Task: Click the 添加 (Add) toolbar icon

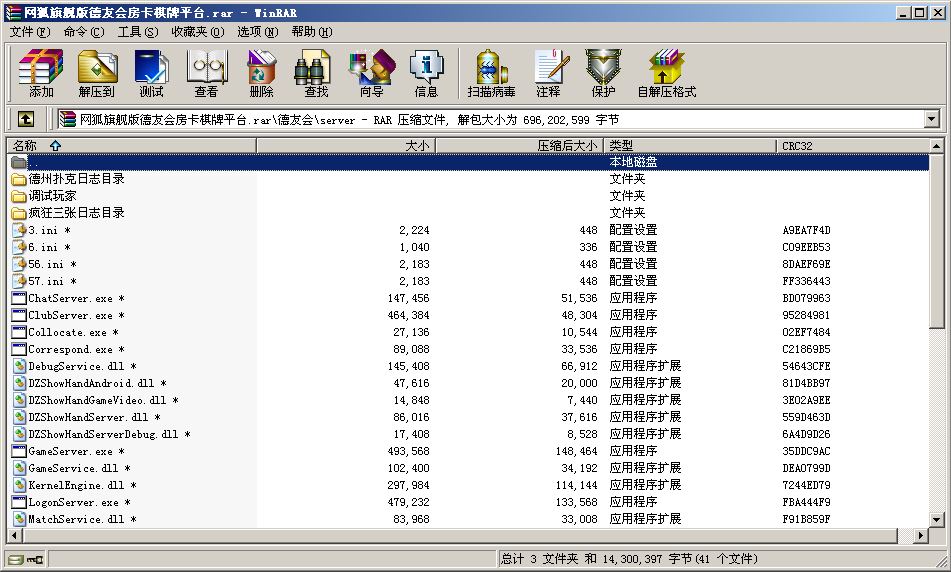Action: tap(41, 73)
